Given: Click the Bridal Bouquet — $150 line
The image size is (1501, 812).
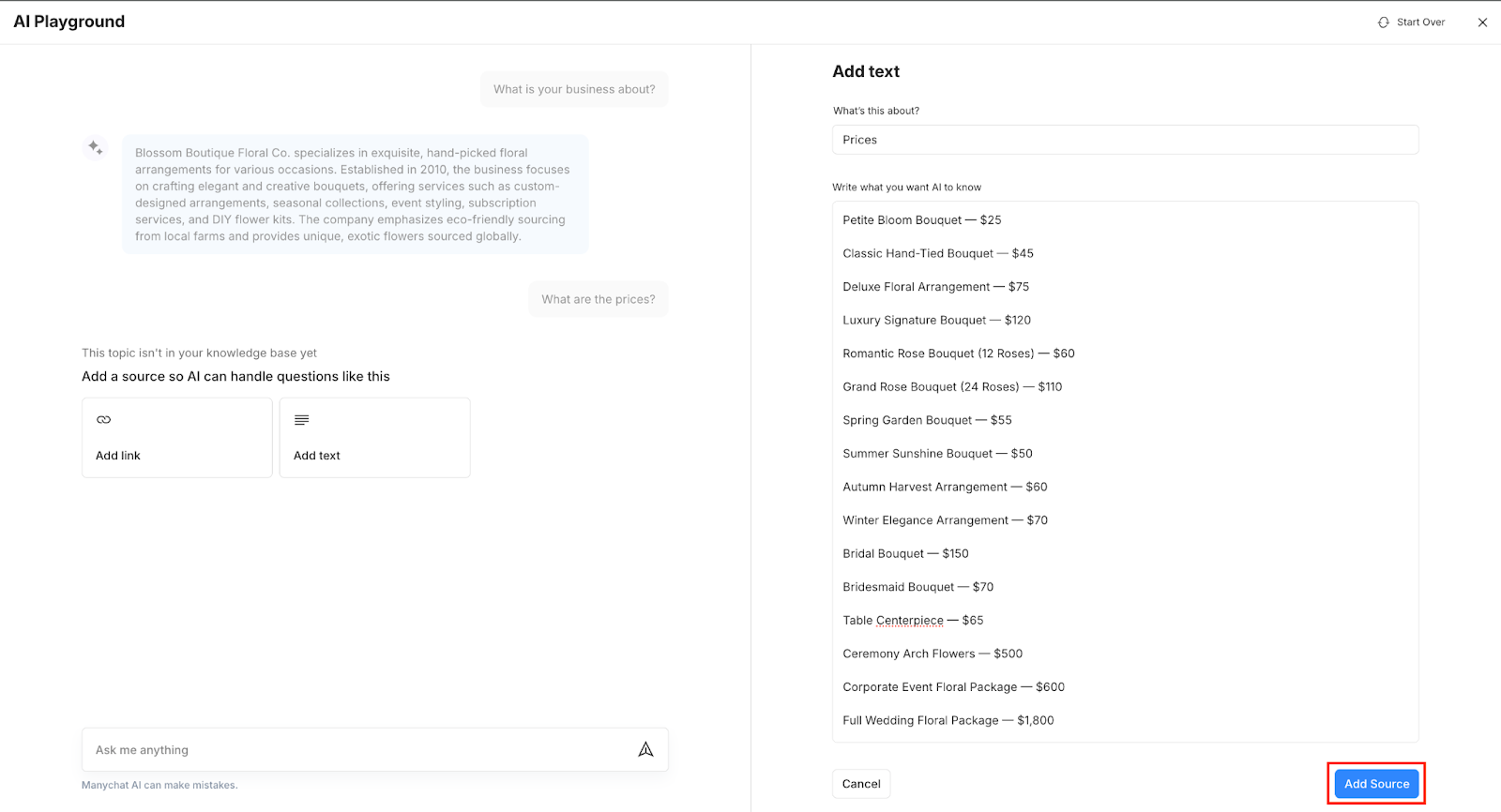Looking at the screenshot, I should pyautogui.click(x=905, y=554).
